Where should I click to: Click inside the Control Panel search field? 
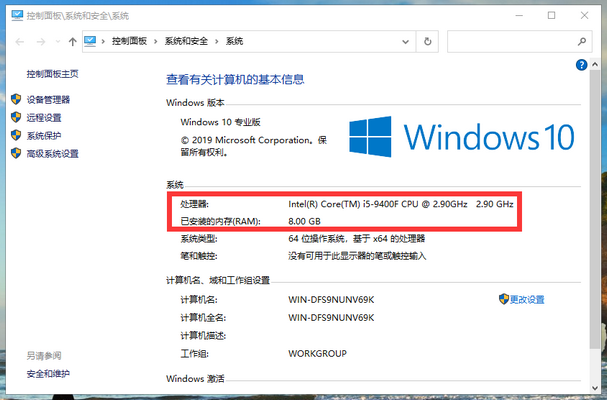coord(508,42)
